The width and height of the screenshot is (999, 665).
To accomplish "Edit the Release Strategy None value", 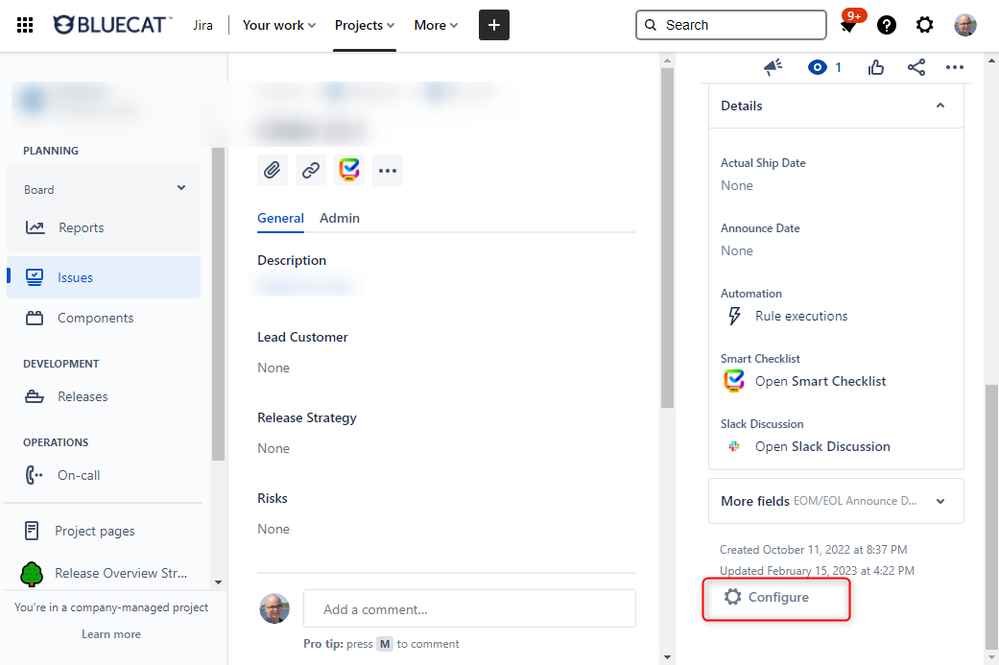I will (273, 448).
